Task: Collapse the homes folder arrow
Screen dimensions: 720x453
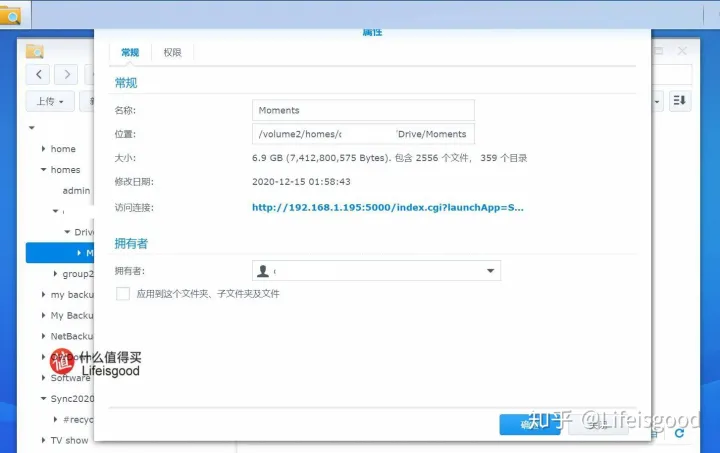Action: click(43, 169)
